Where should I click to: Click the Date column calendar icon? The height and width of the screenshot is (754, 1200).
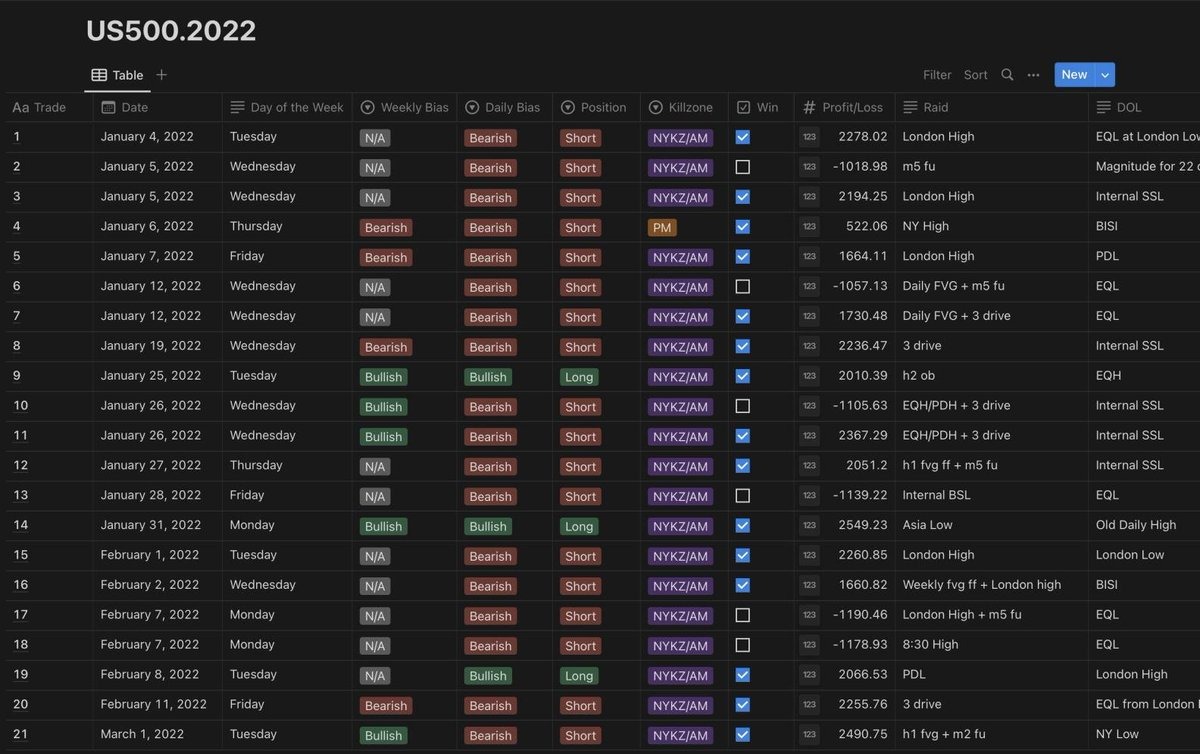coord(108,107)
